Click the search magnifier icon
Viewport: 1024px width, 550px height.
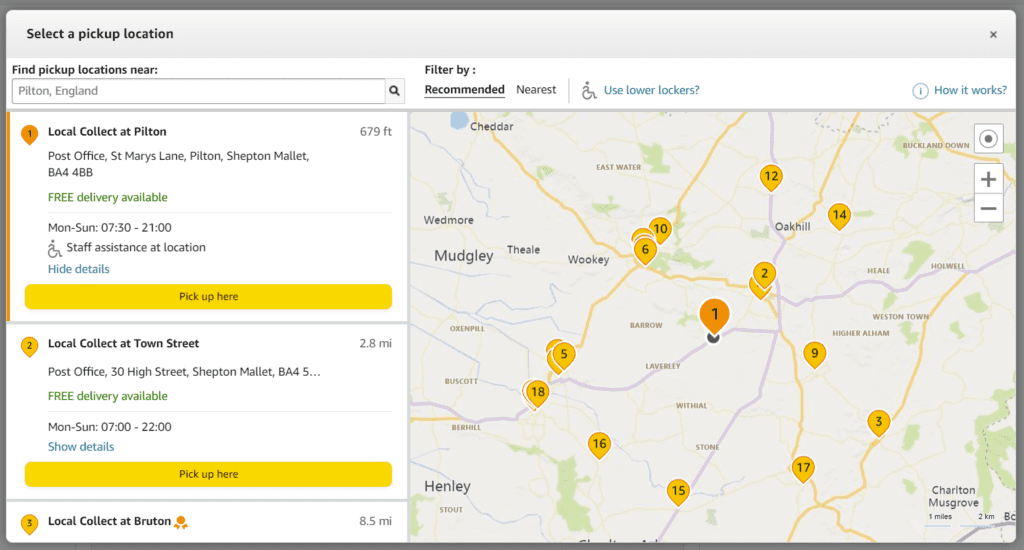[394, 91]
